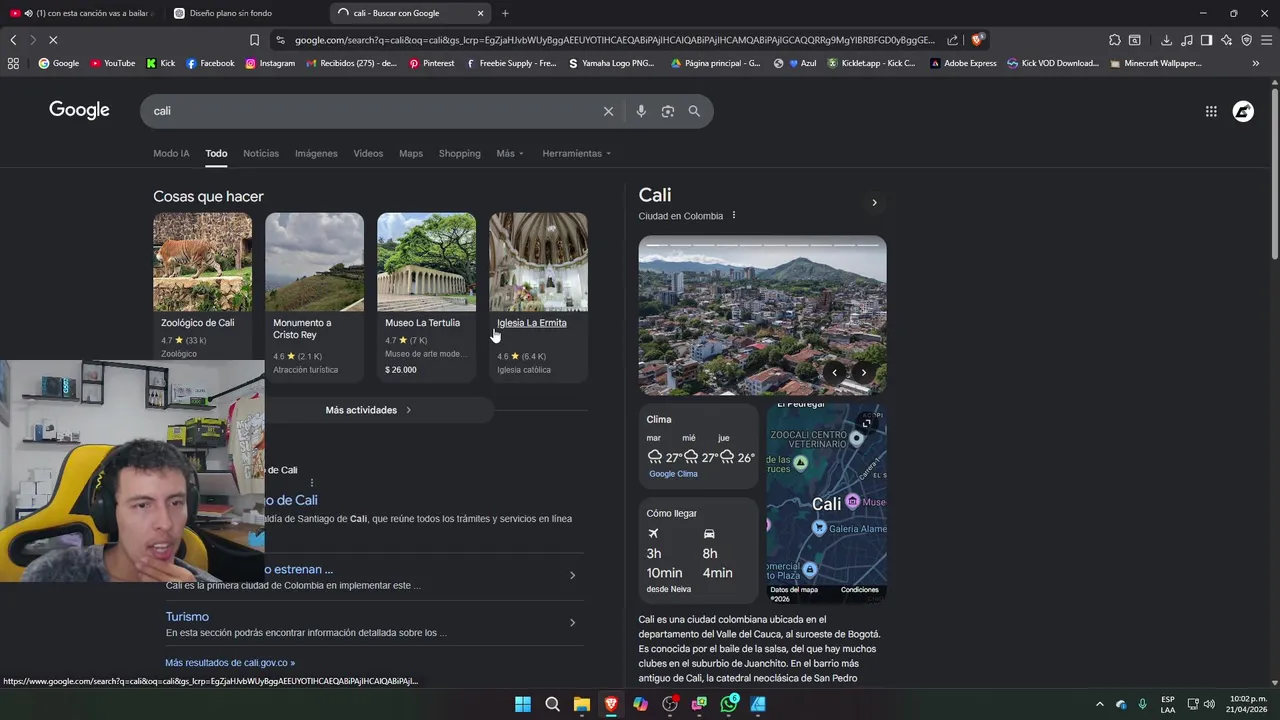
Task: Open the Videos results tab
Action: [368, 153]
